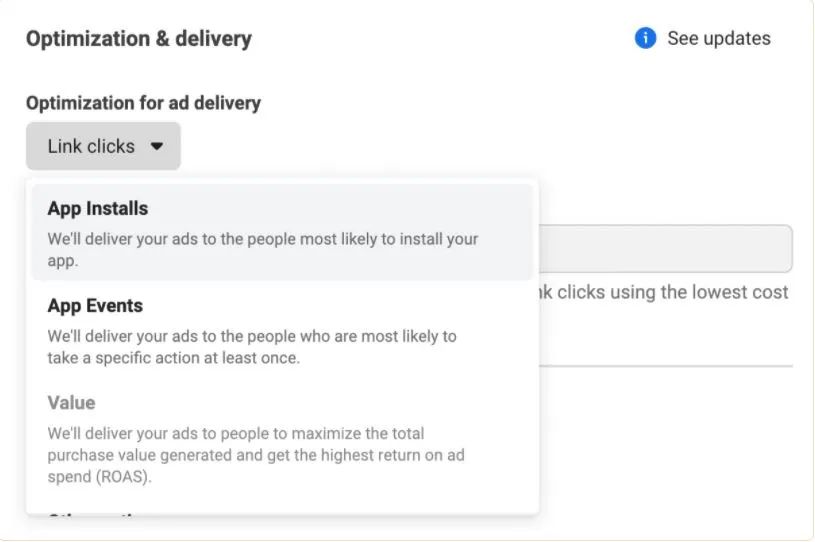The height and width of the screenshot is (542, 815).
Task: Click the App Installs description text
Action: point(262,250)
